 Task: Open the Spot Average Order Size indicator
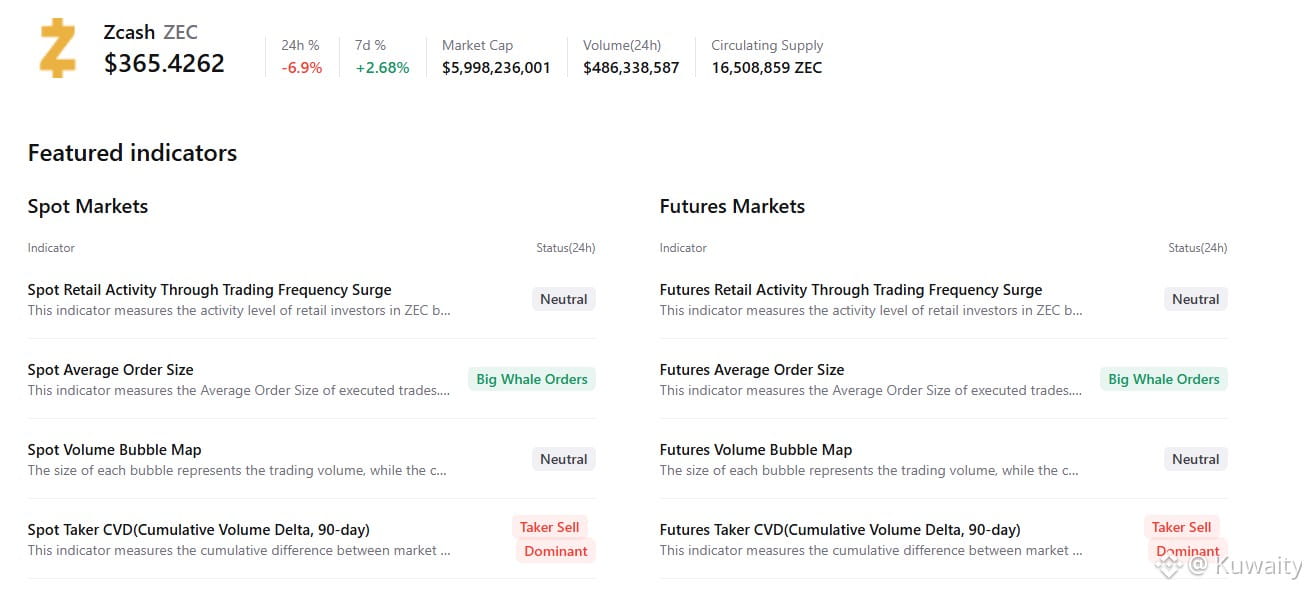[x=110, y=370]
